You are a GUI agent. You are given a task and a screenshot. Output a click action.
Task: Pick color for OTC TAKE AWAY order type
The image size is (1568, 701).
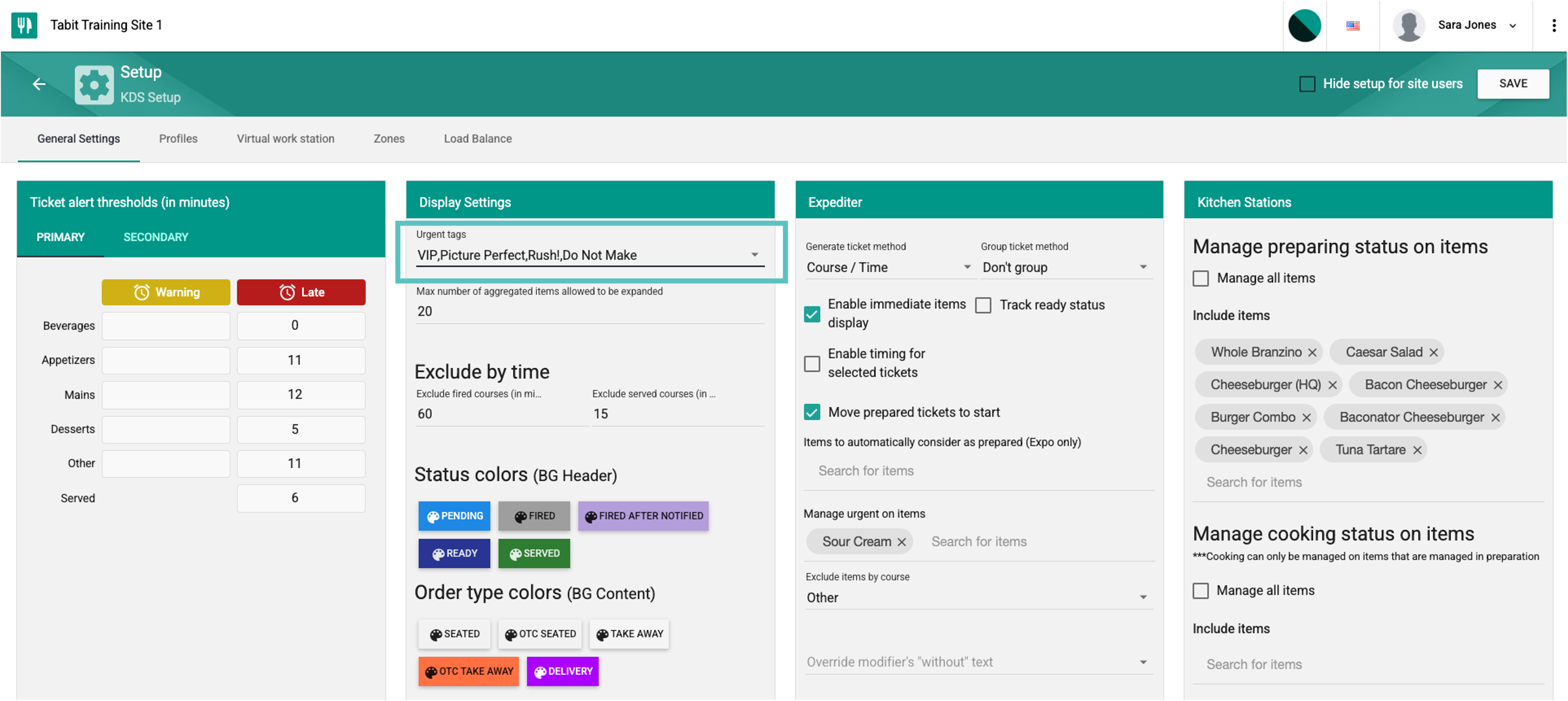point(469,672)
